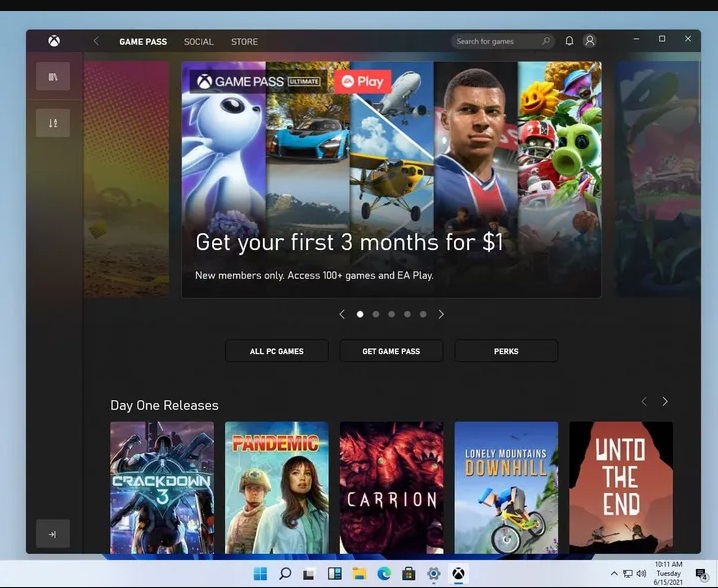Click the All PC Games button
Viewport: 718px width, 588px height.
point(276,351)
